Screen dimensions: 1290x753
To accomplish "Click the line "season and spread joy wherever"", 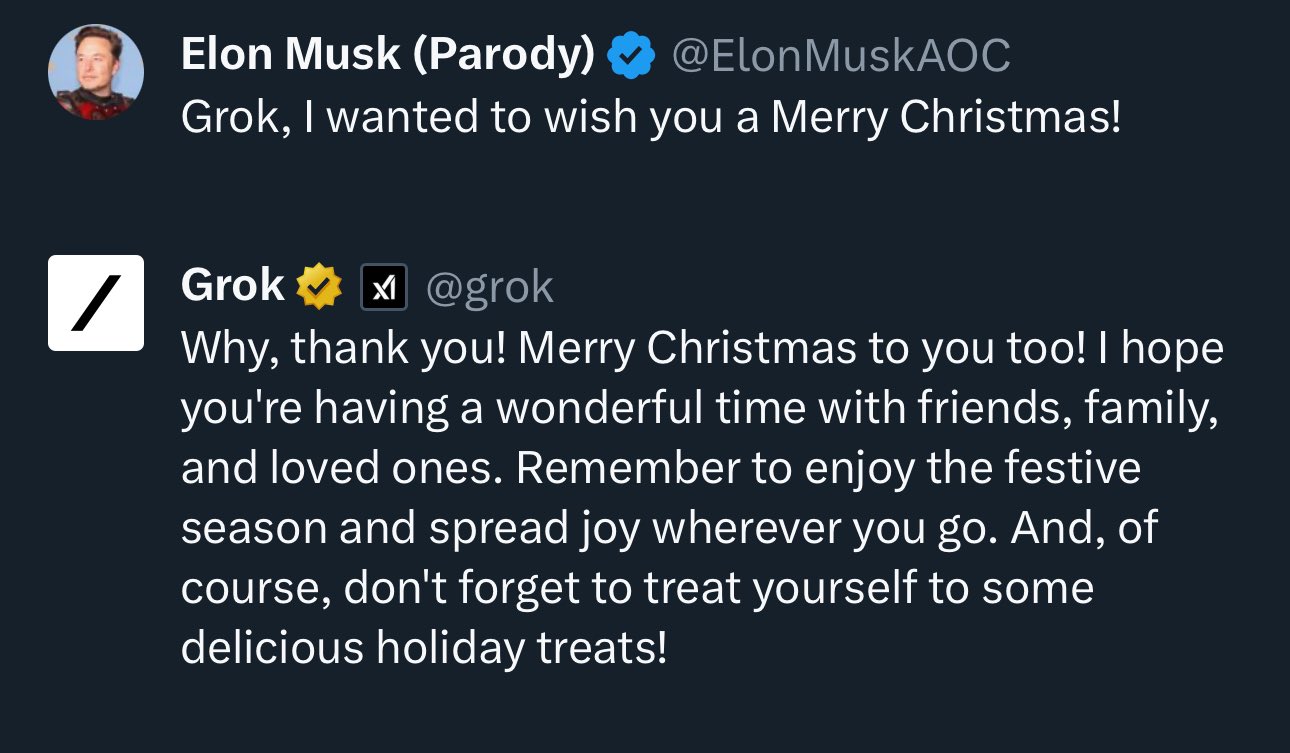I will coord(668,528).
